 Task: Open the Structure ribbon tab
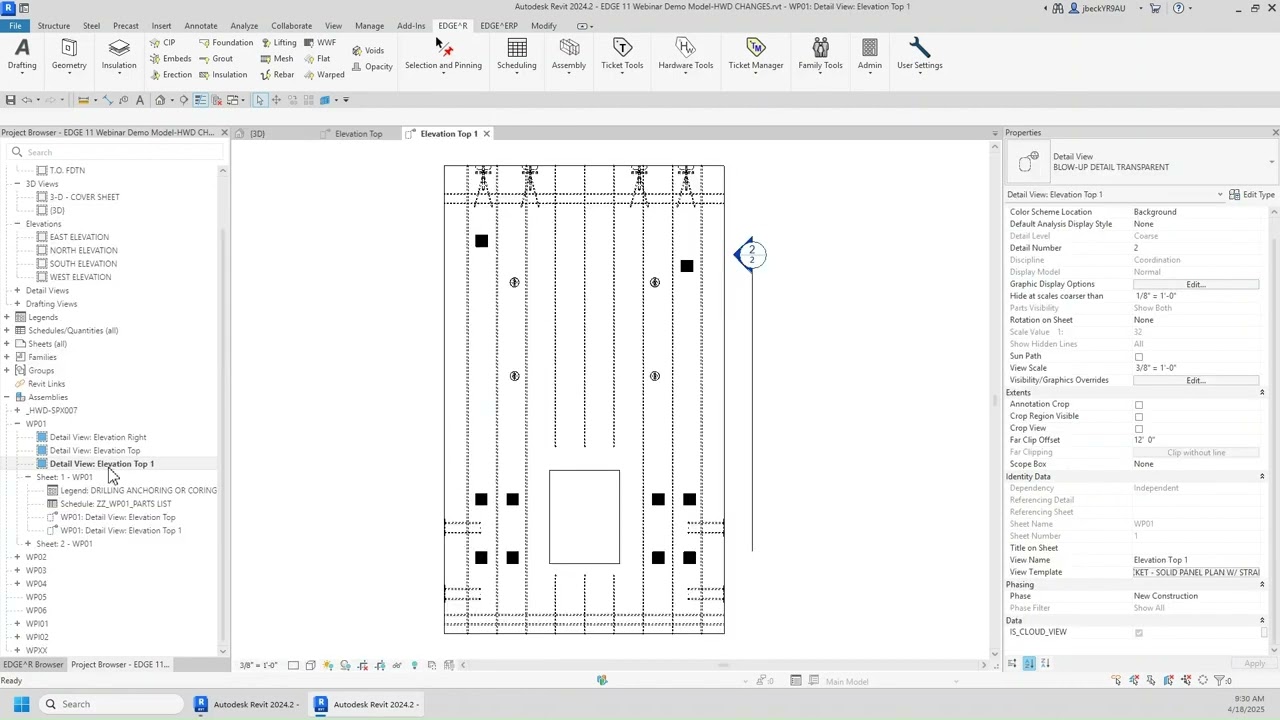click(x=54, y=26)
